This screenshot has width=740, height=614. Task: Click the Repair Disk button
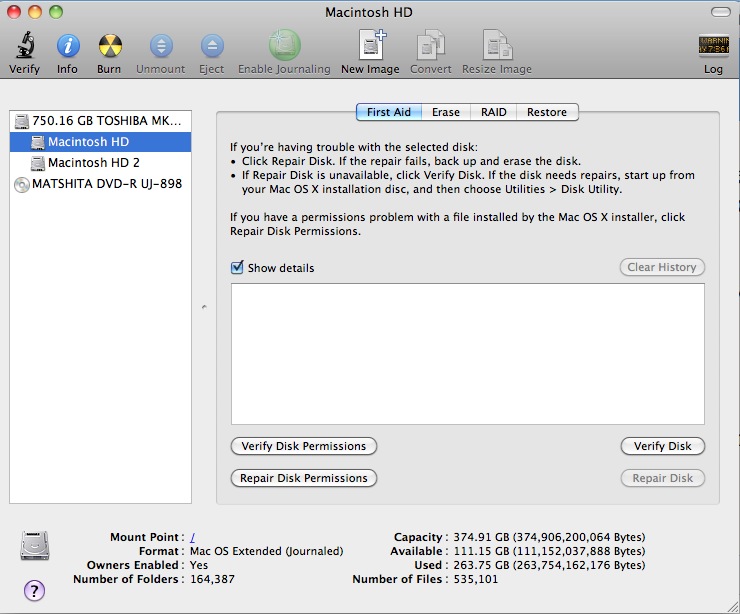point(663,478)
